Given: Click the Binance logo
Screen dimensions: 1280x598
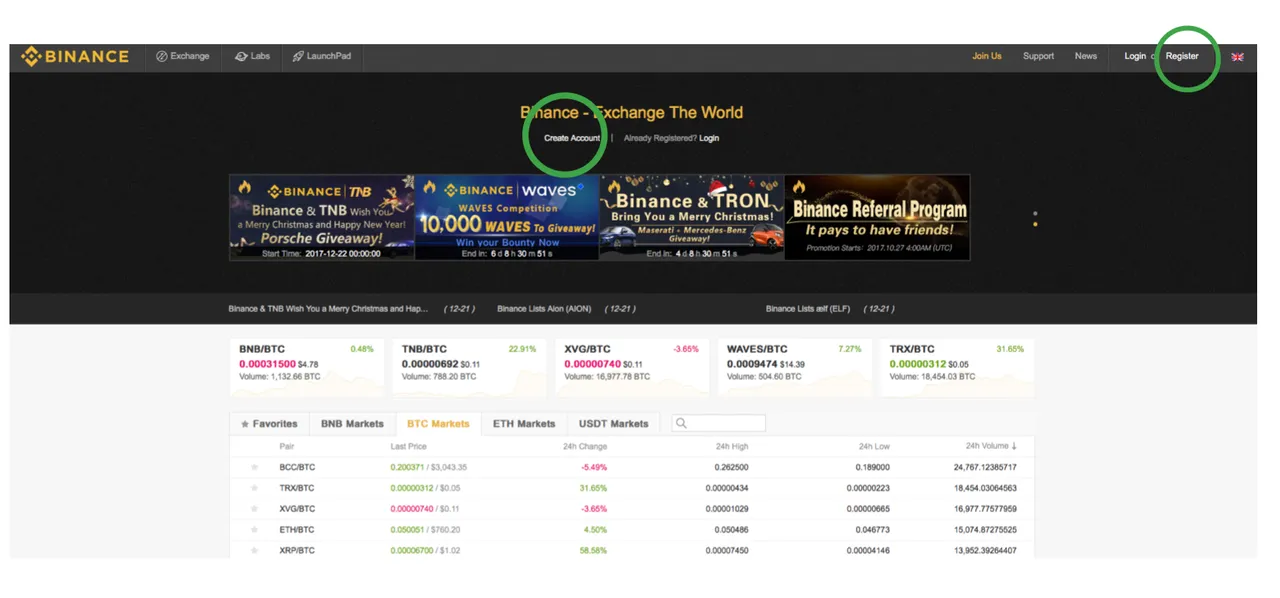Looking at the screenshot, I should pos(75,56).
